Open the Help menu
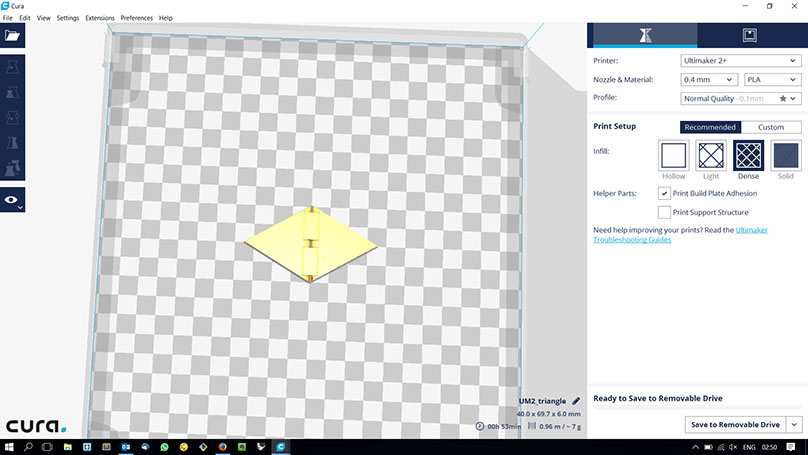 coord(165,18)
